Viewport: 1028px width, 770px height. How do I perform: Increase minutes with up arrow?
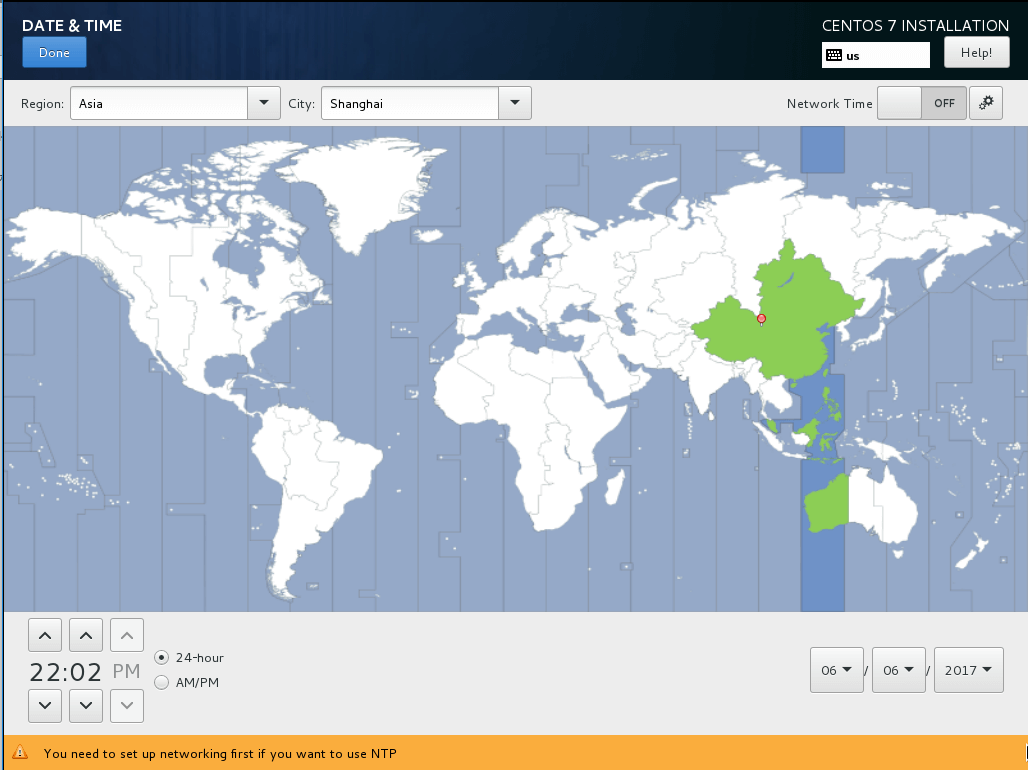click(86, 635)
